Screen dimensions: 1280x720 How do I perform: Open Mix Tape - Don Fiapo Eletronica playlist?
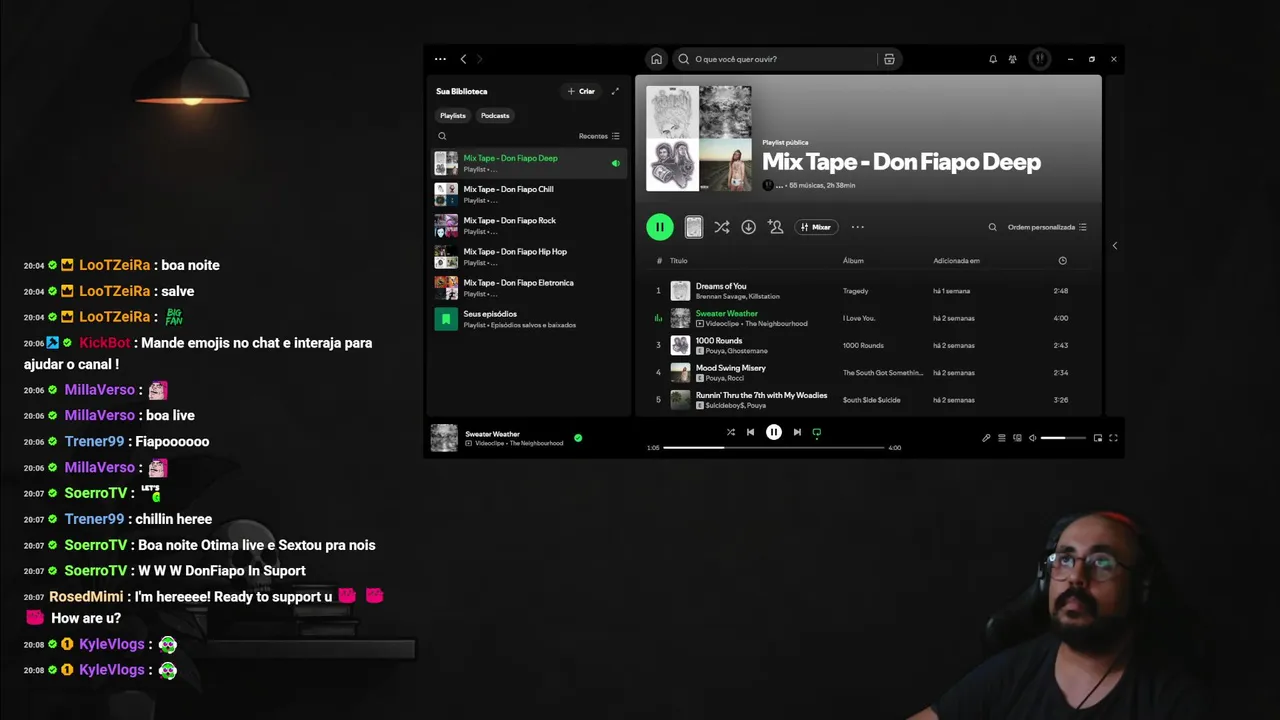529,288
